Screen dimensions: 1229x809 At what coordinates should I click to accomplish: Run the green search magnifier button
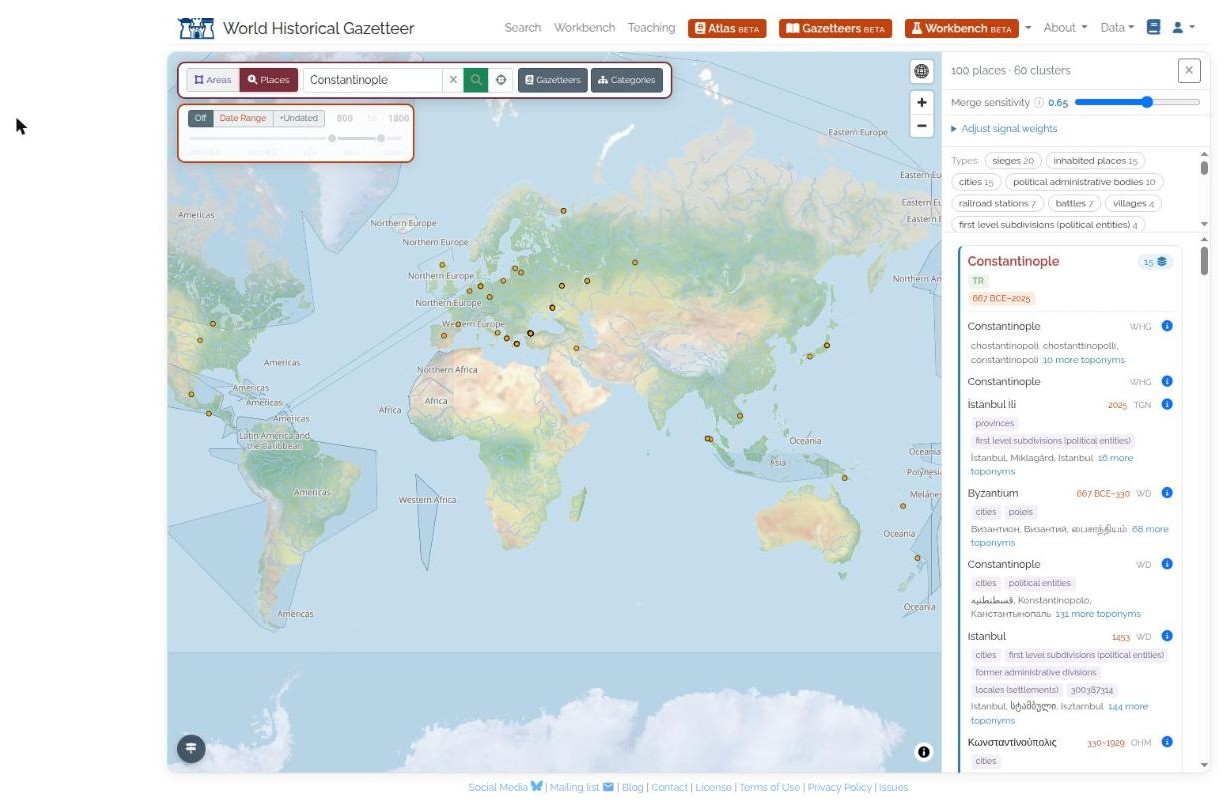click(x=476, y=80)
